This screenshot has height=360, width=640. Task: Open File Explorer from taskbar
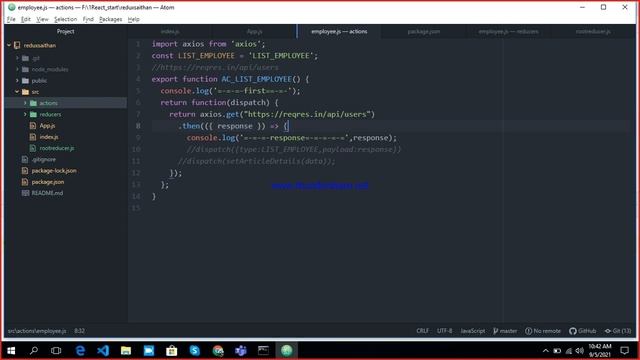(126, 351)
